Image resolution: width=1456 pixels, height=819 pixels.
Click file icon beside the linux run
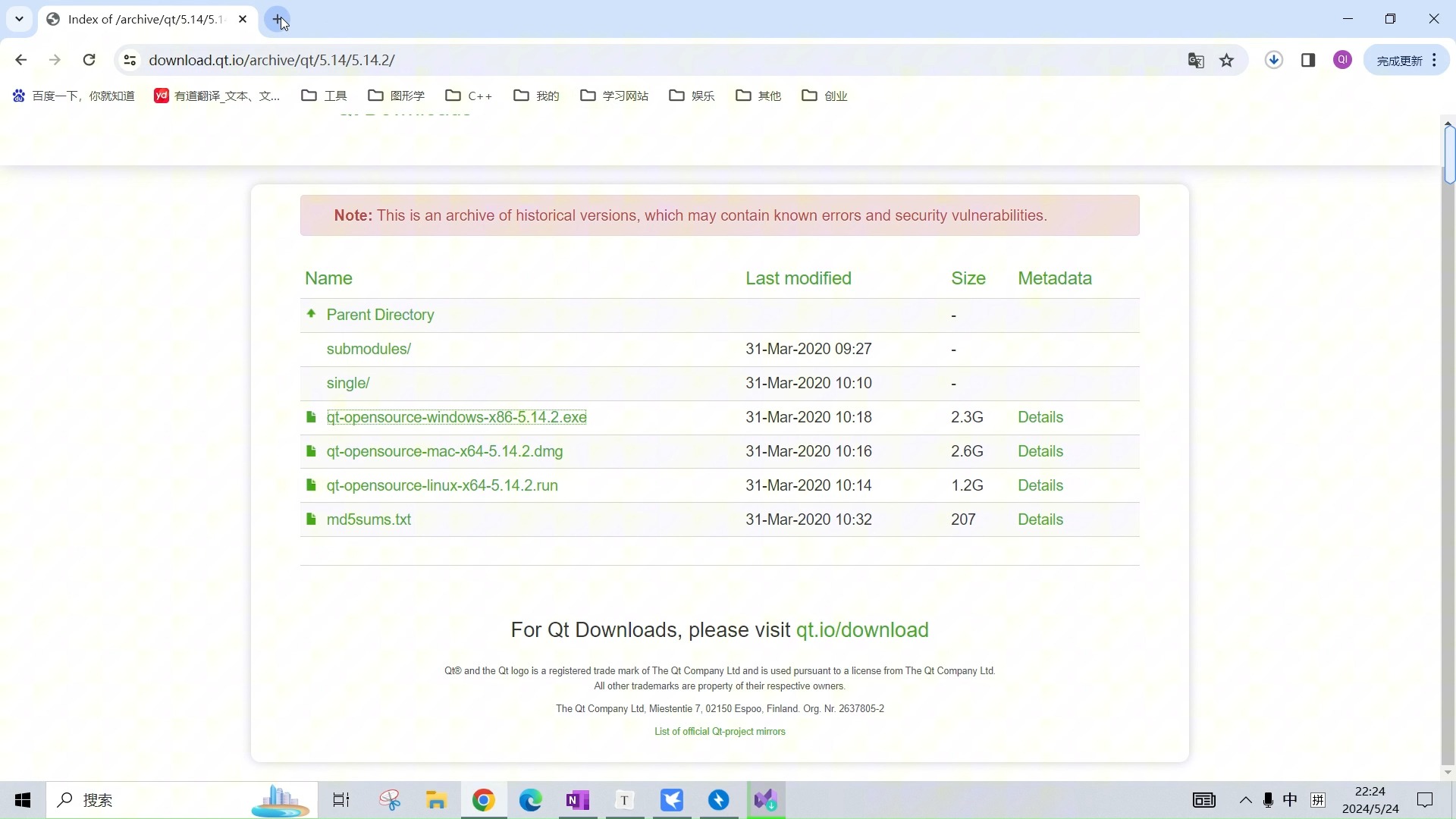click(x=311, y=485)
